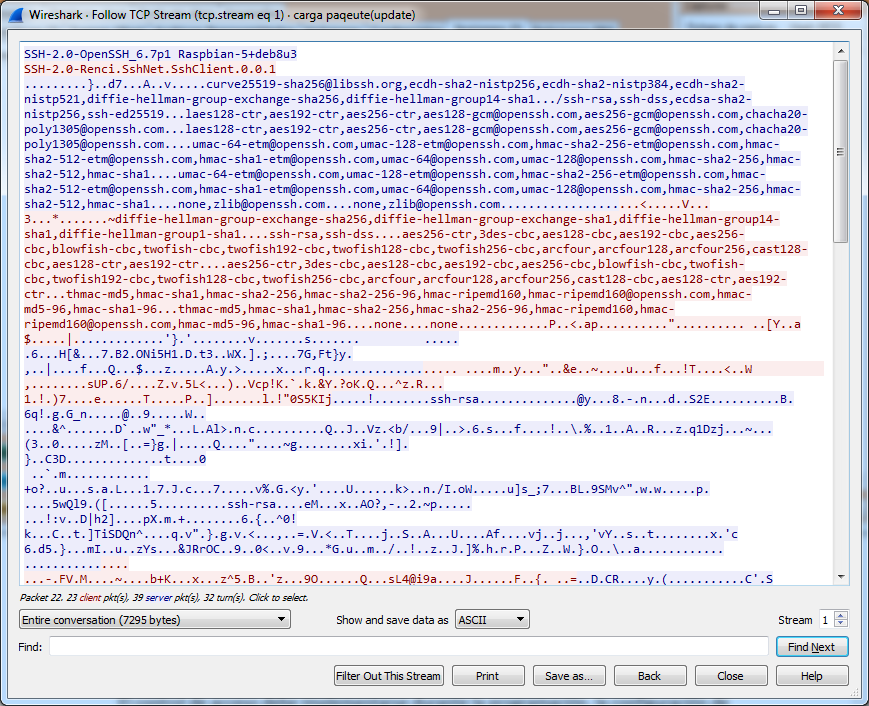Click the scroll up arrow of stream text
Image resolution: width=869 pixels, height=706 pixels.
tap(840, 50)
